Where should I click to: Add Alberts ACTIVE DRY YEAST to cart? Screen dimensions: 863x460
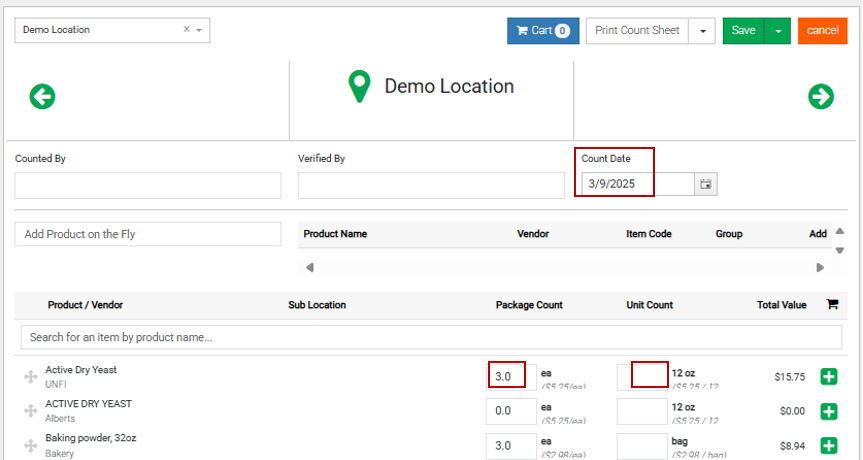pyautogui.click(x=828, y=411)
